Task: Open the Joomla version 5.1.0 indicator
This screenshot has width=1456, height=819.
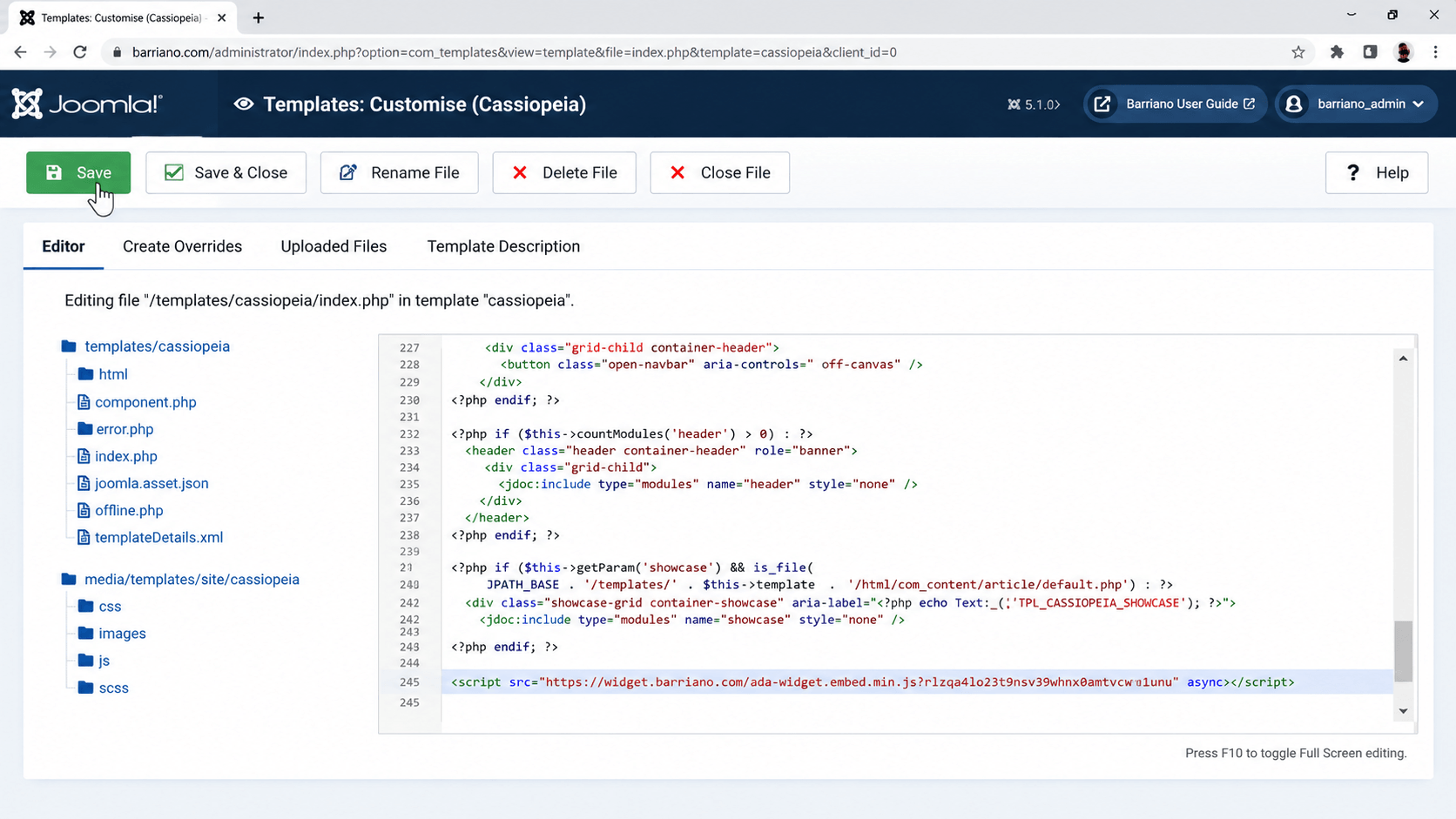Action: [x=1034, y=104]
